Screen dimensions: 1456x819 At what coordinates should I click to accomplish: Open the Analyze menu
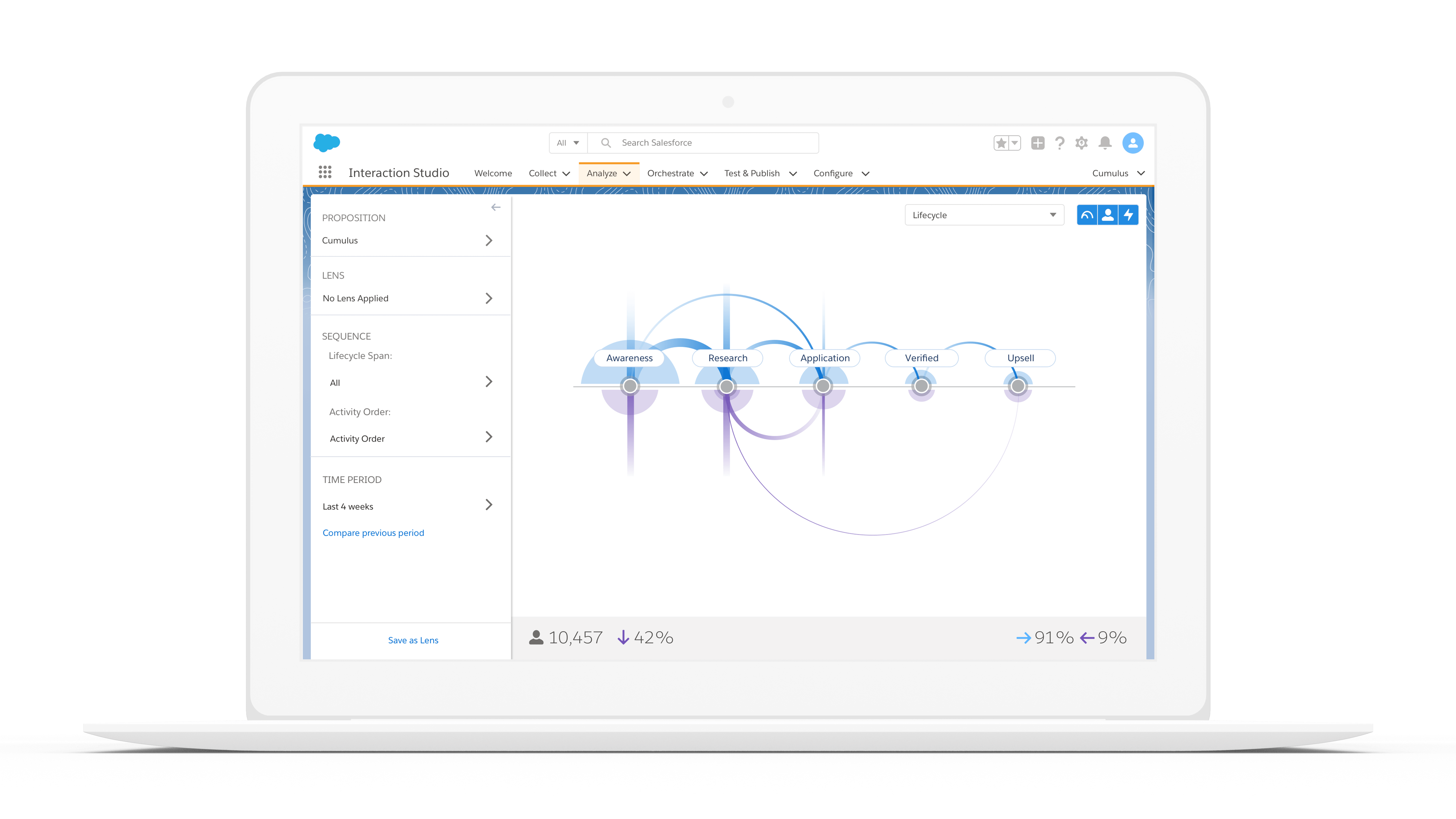coord(609,173)
